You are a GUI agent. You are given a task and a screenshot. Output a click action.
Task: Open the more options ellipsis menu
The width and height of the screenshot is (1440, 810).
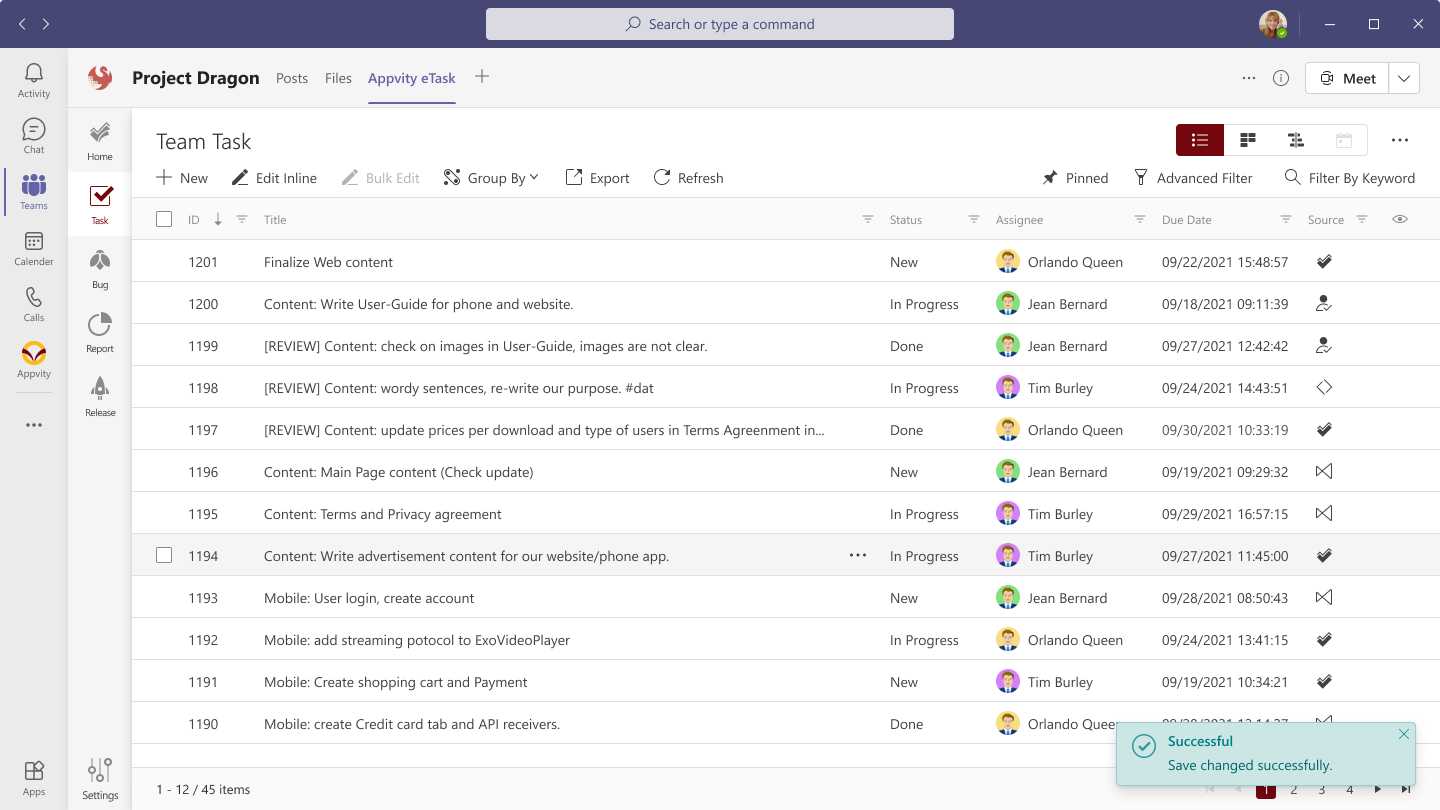pos(1400,140)
